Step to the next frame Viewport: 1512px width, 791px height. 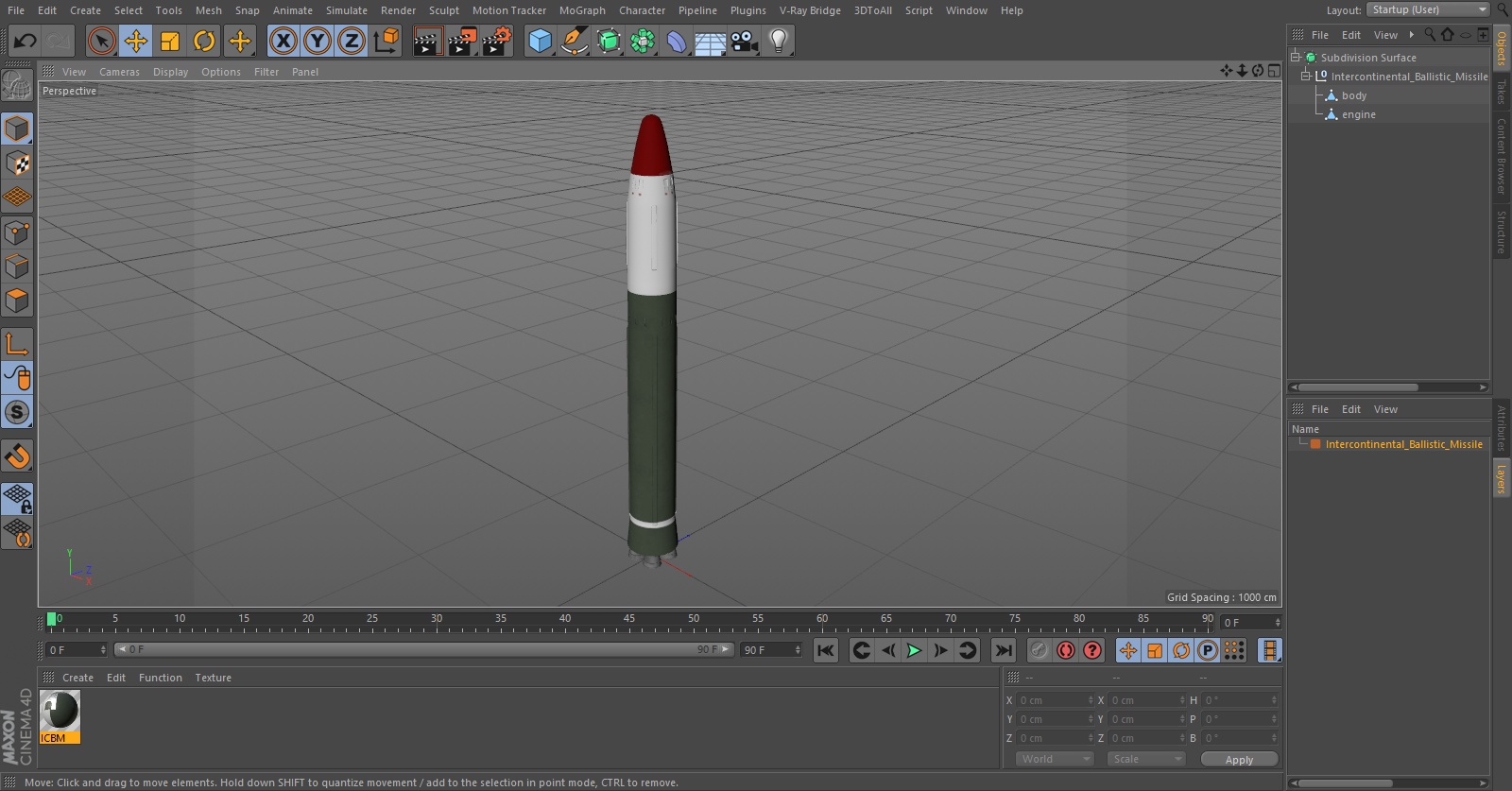point(940,650)
